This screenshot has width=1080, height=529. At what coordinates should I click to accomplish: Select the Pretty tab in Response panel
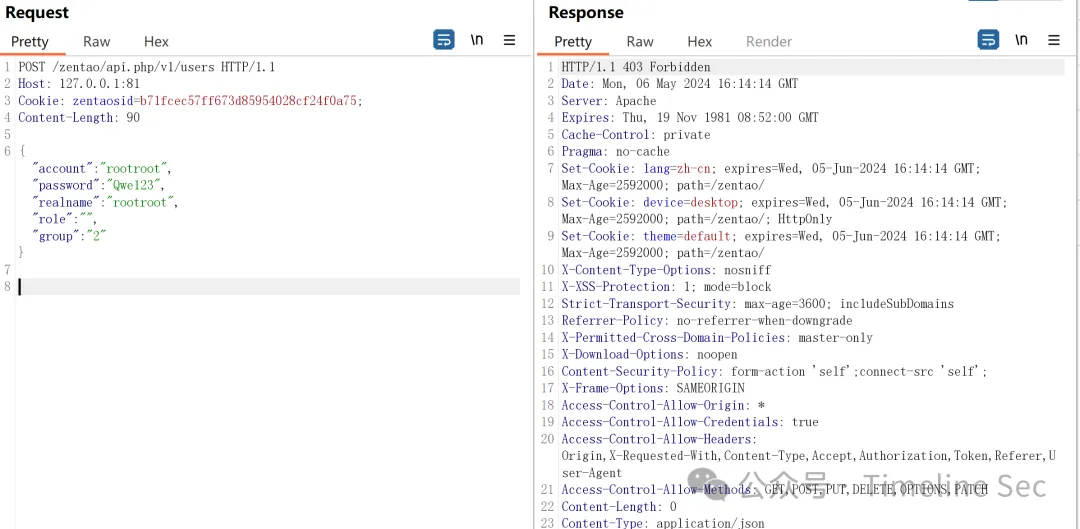coord(573,41)
